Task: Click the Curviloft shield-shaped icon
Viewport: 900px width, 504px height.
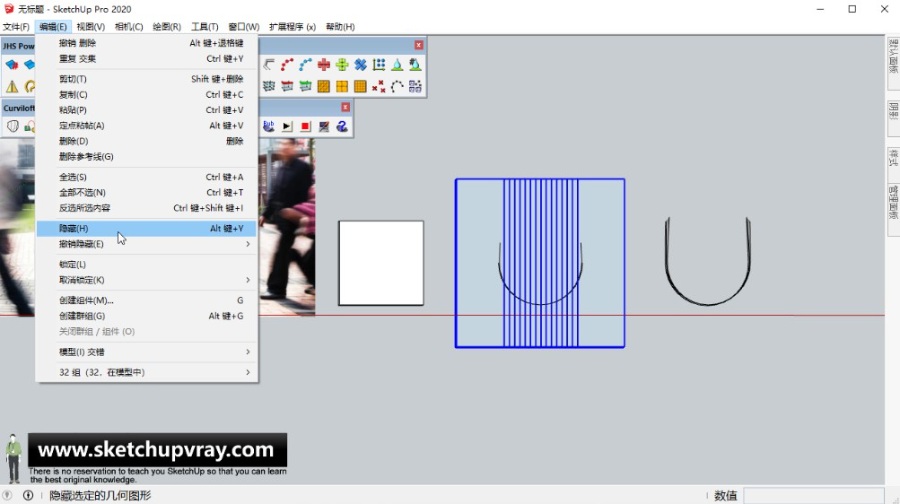Action: (x=13, y=126)
